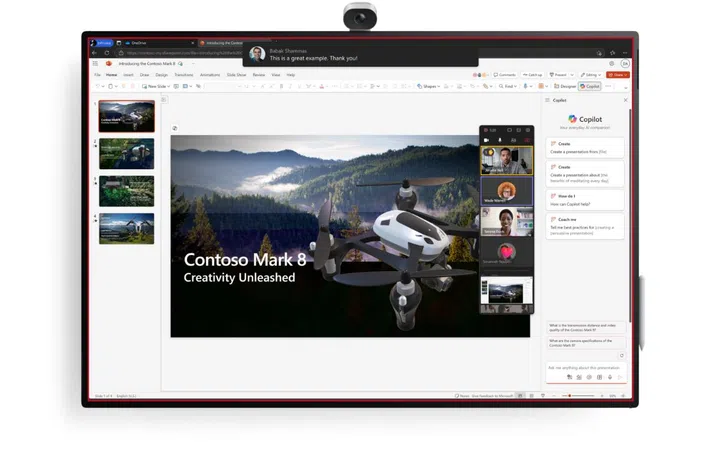This screenshot has height=456, width=720.
Task: Click the microphone icon in meeting panel
Action: pyautogui.click(x=500, y=140)
